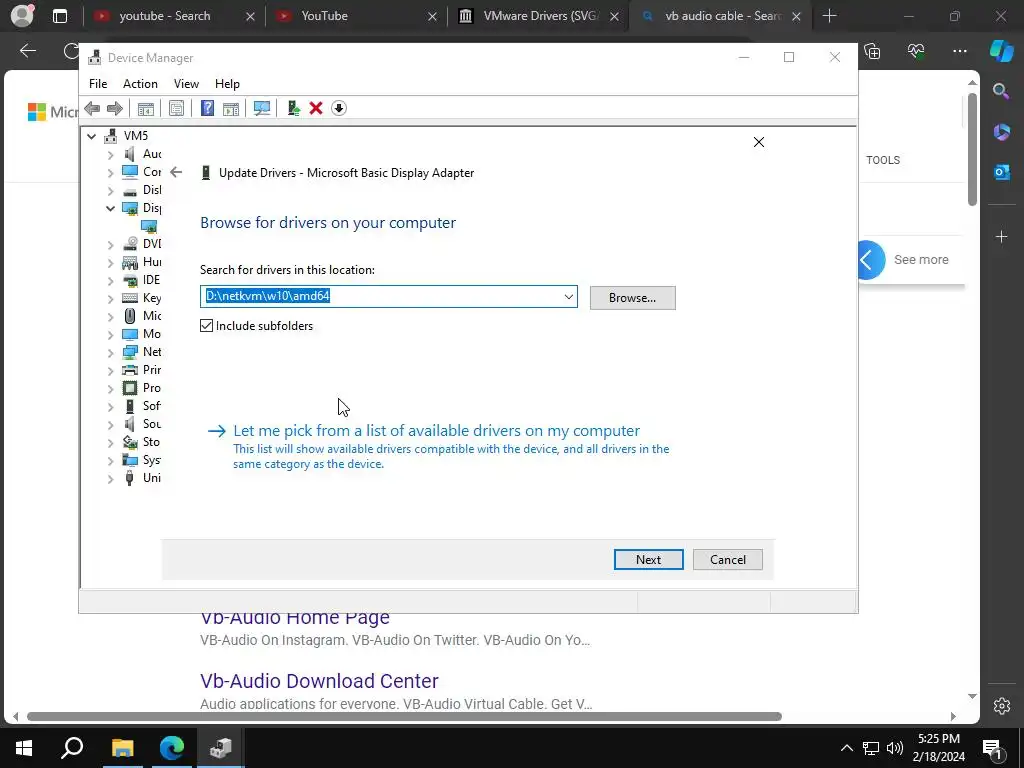Open a new Edge tab with plus
The image size is (1024, 768).
point(830,16)
